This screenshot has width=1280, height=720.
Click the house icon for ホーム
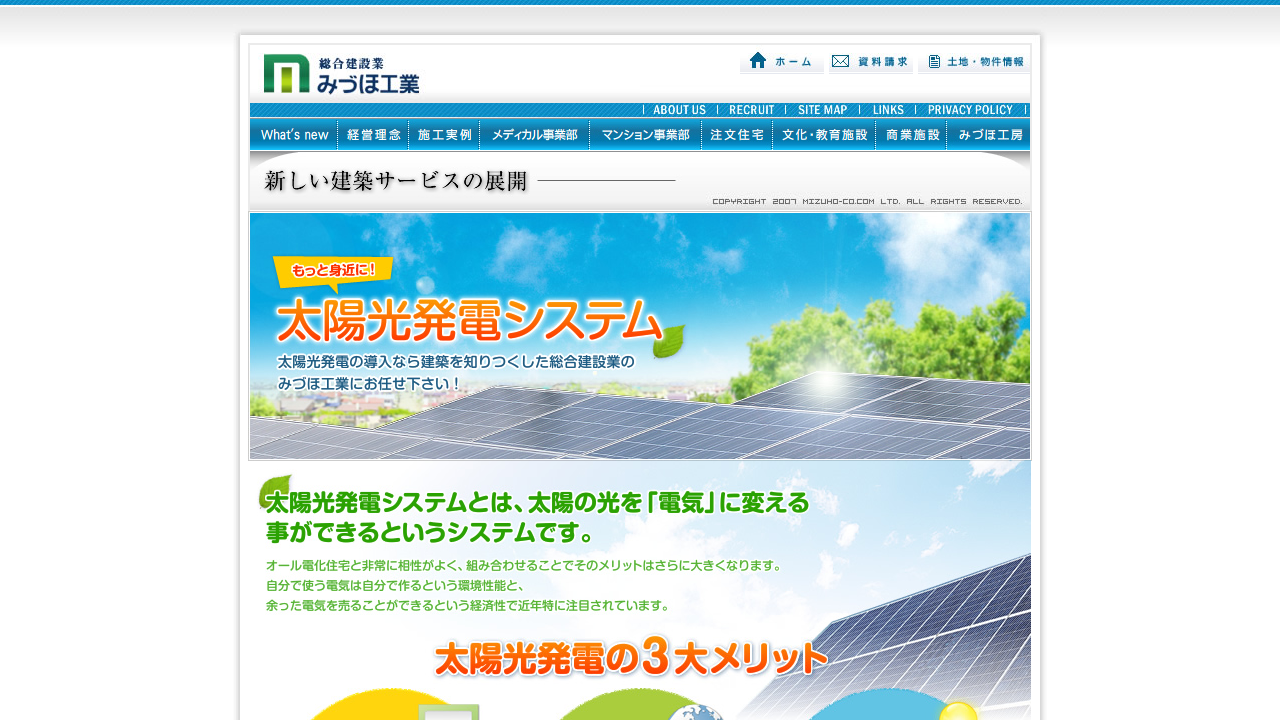758,61
